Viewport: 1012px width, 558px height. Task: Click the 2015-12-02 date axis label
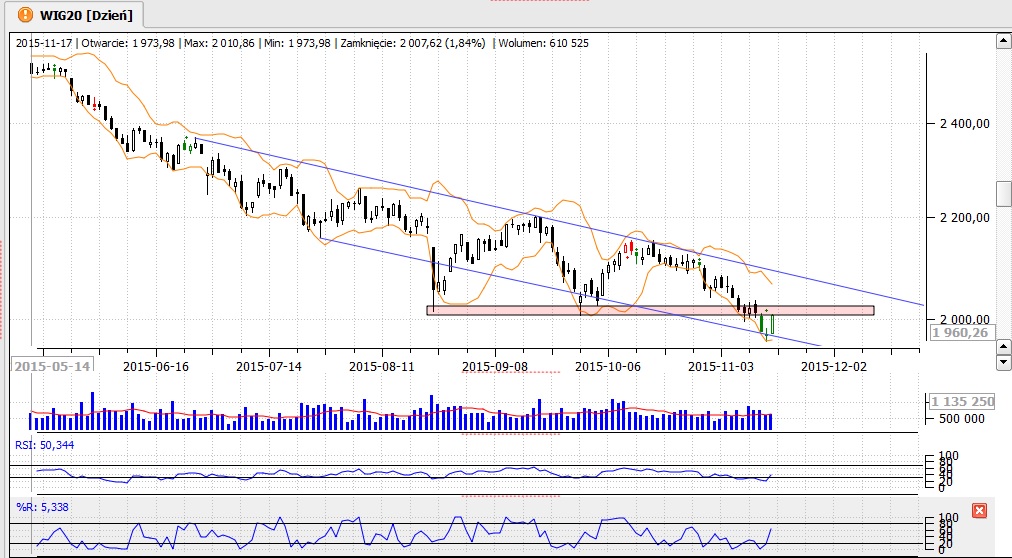[835, 366]
